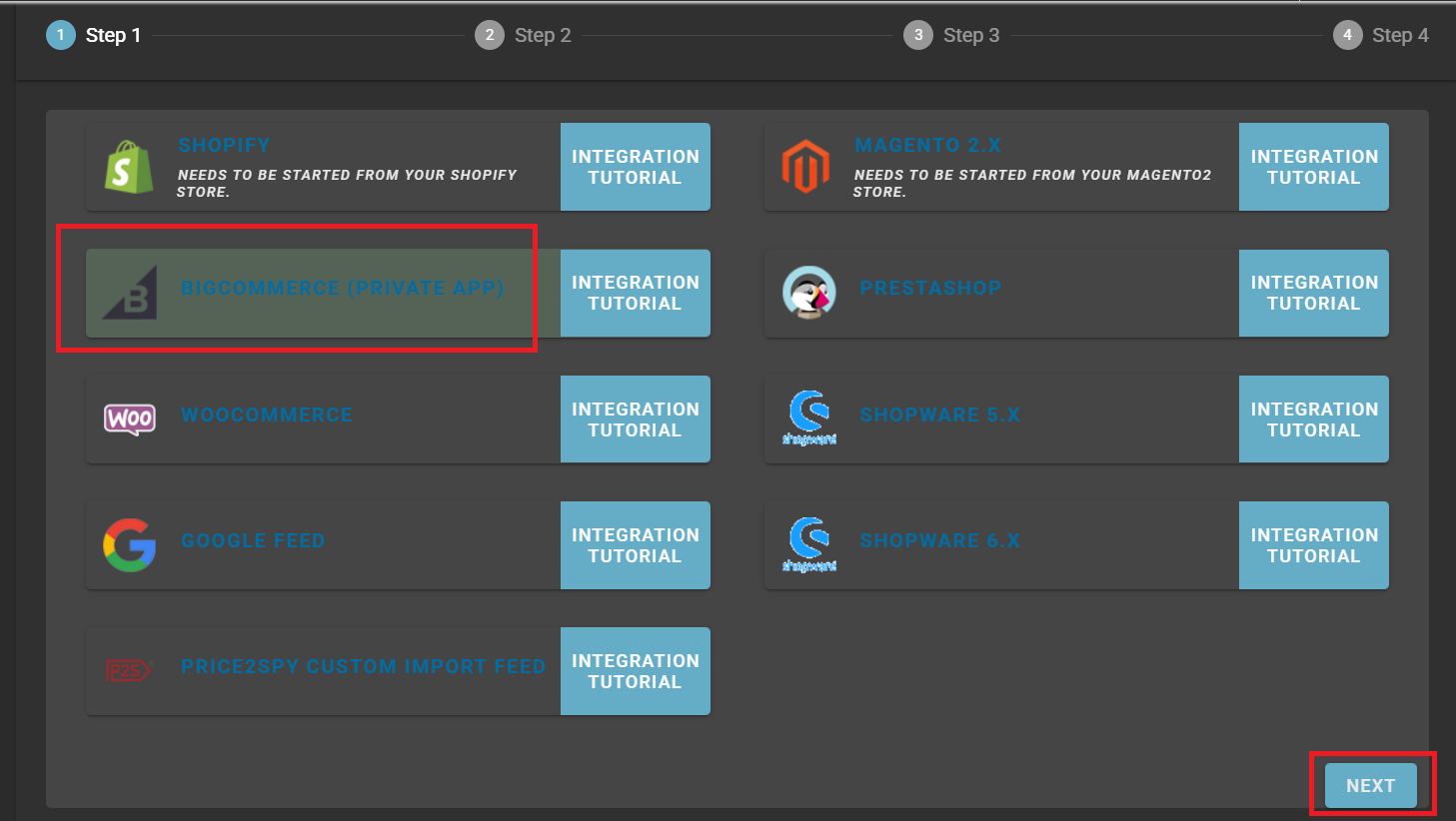Select the Shopify integration option
The height and width of the screenshot is (821, 1456).
324,167
